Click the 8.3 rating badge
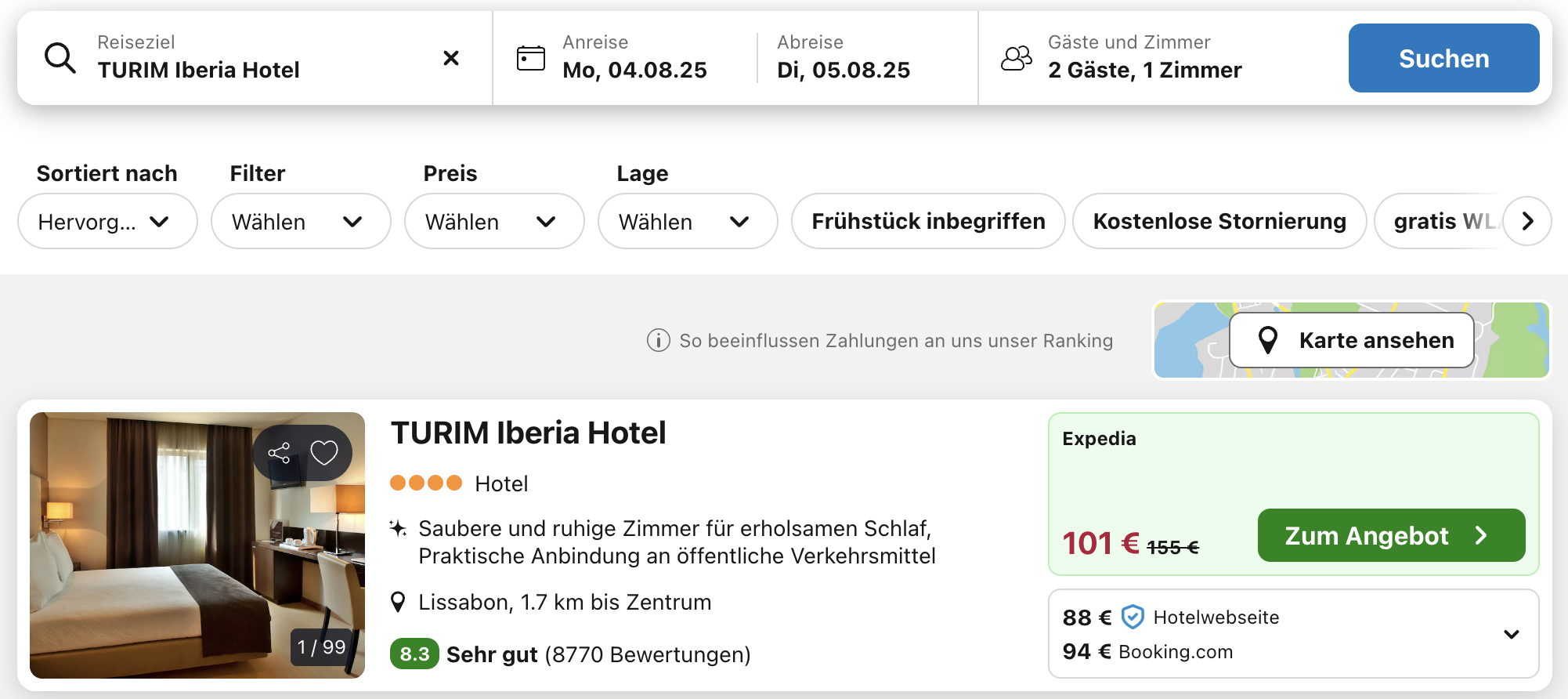 click(x=414, y=654)
